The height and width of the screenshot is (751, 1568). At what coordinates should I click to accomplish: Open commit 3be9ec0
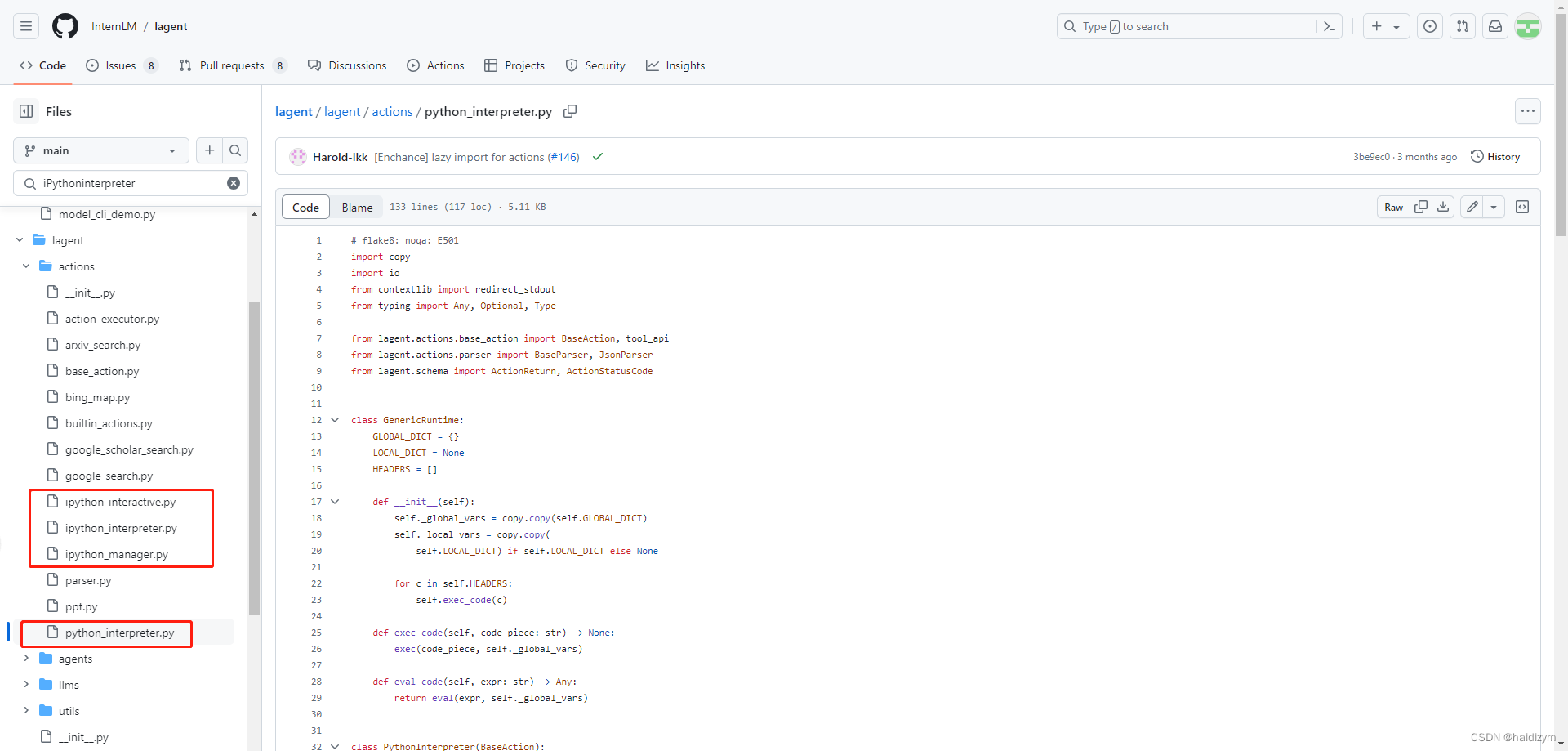pos(1371,157)
